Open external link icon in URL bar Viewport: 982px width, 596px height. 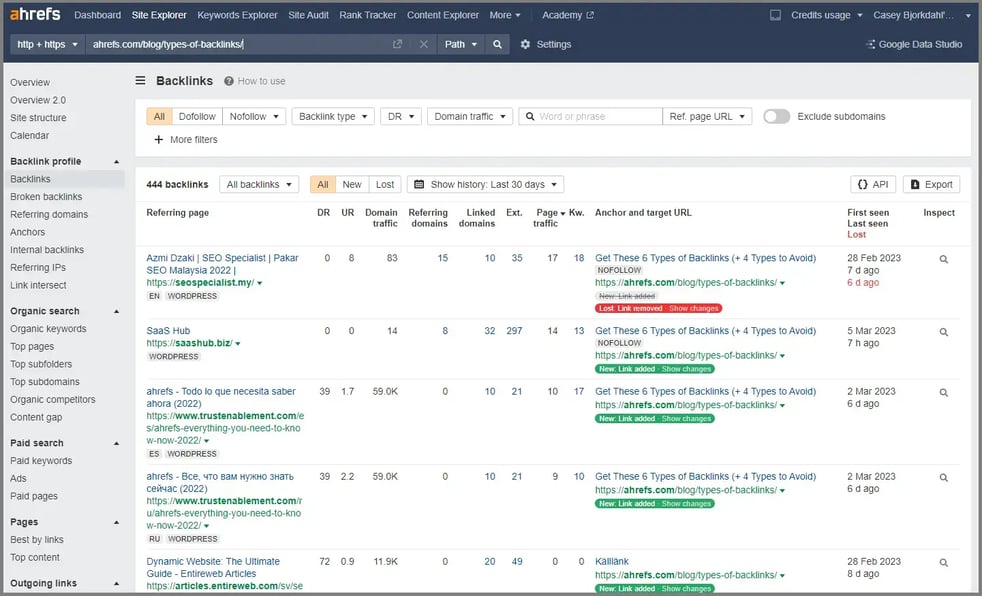(x=397, y=44)
